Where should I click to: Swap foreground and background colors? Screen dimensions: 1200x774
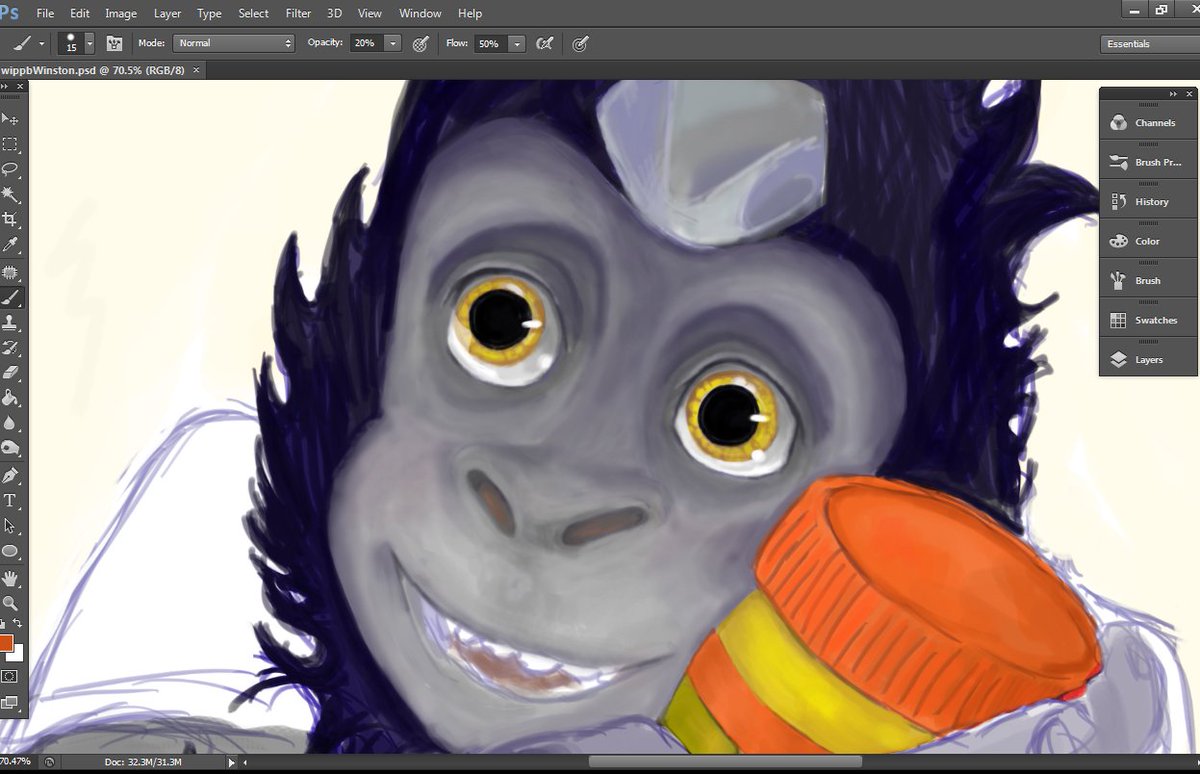click(x=17, y=624)
